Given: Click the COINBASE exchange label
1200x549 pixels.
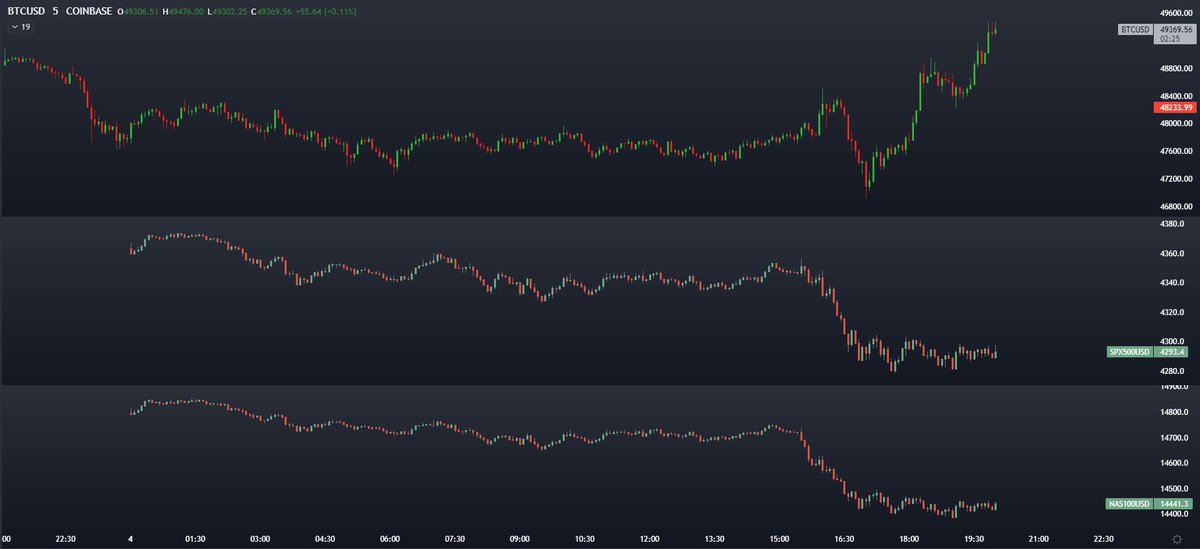Looking at the screenshot, I should coord(88,11).
